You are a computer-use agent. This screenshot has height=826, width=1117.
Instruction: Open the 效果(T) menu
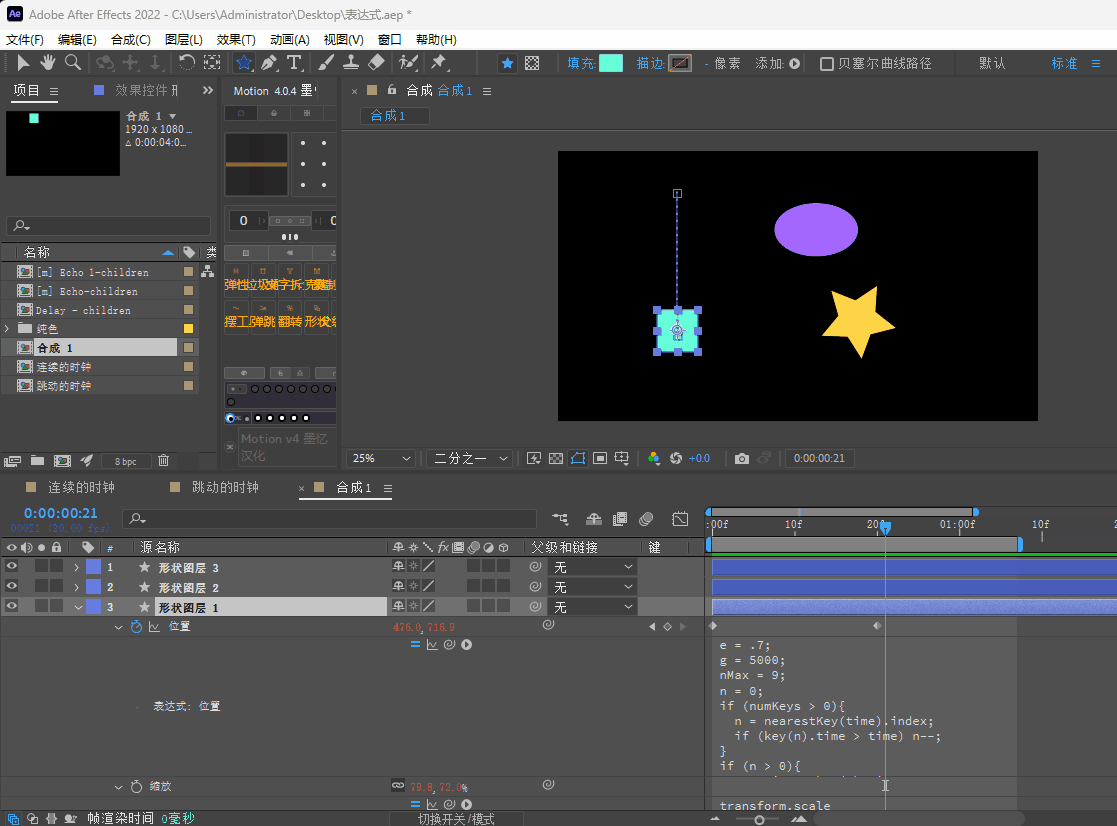point(235,39)
